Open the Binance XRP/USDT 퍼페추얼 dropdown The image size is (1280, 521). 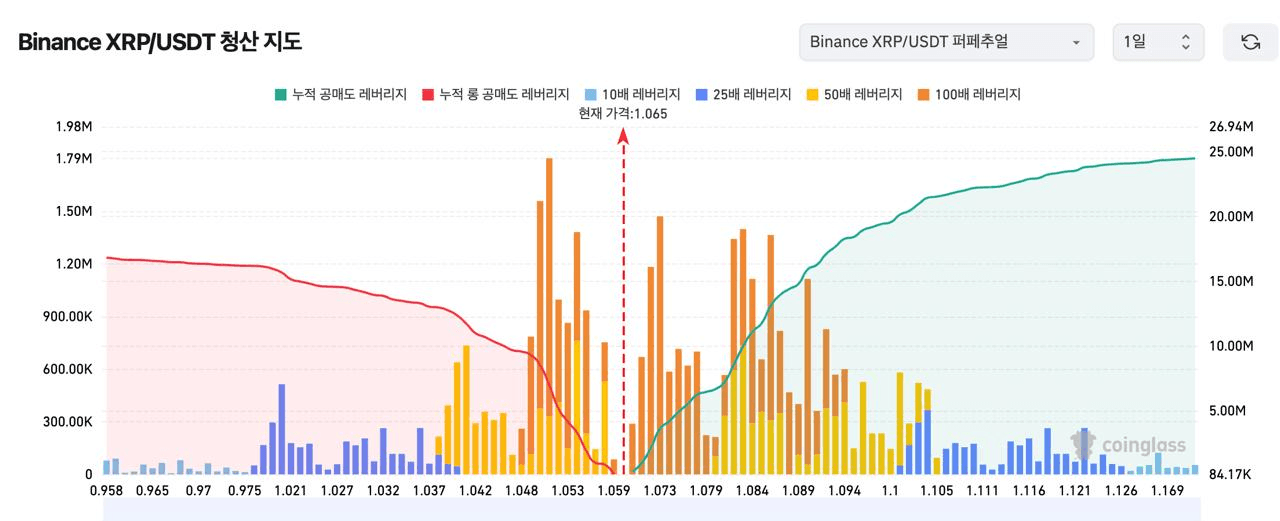click(x=946, y=42)
